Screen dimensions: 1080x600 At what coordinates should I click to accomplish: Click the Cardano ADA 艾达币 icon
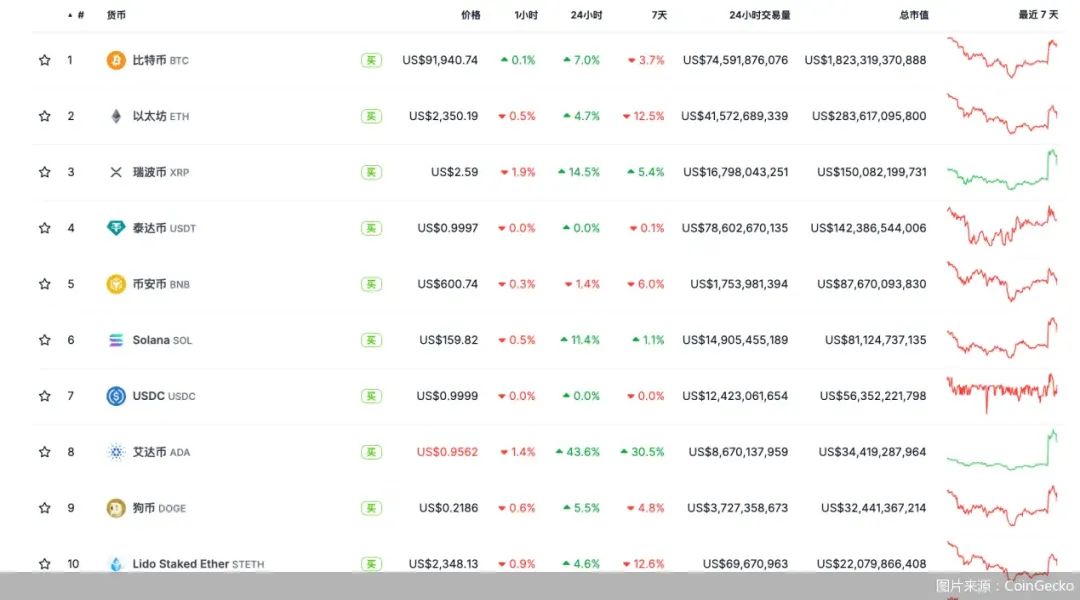coord(116,451)
